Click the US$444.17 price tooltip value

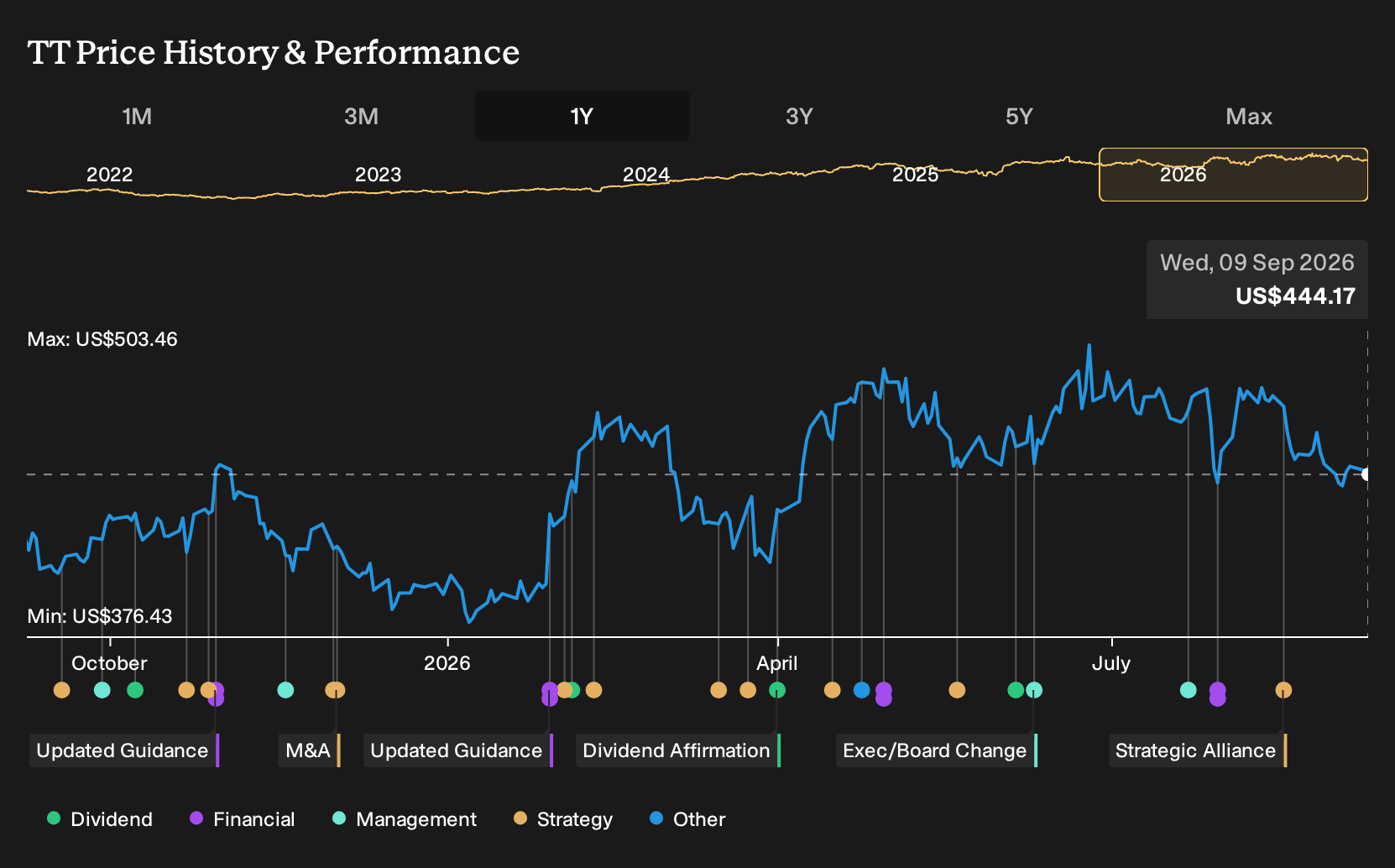point(1295,296)
